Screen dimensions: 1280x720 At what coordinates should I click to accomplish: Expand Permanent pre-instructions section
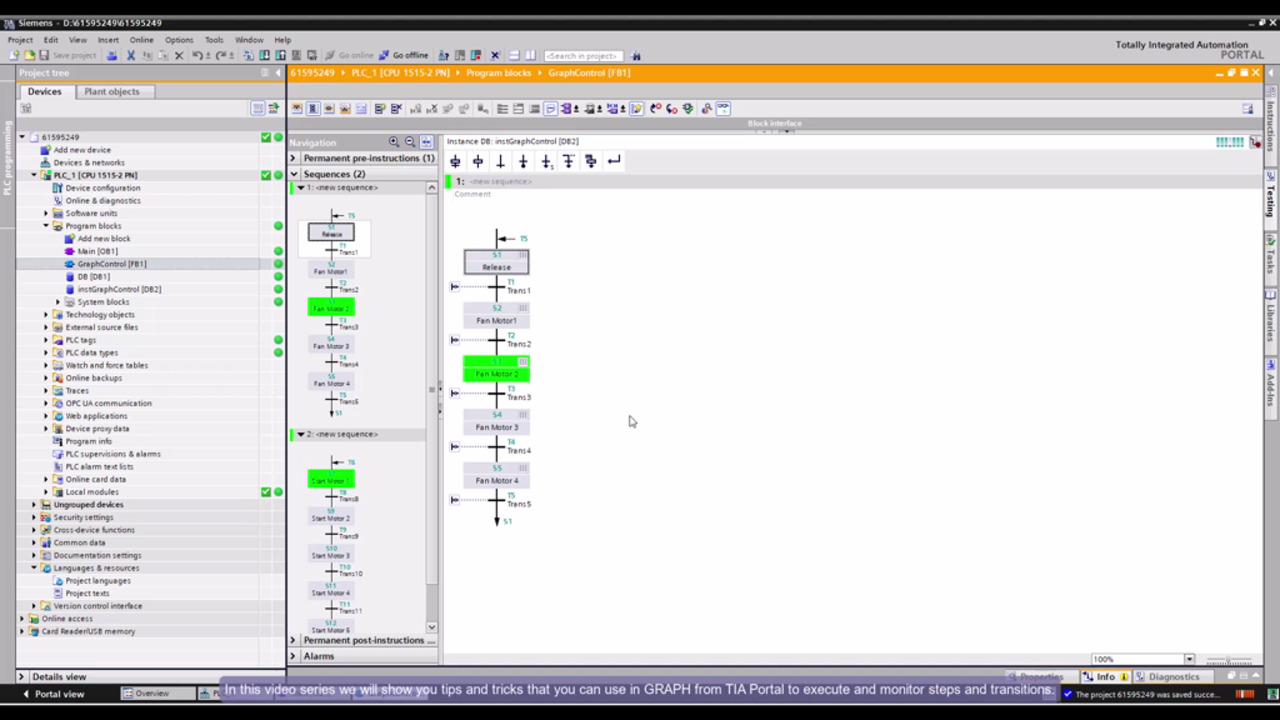293,158
